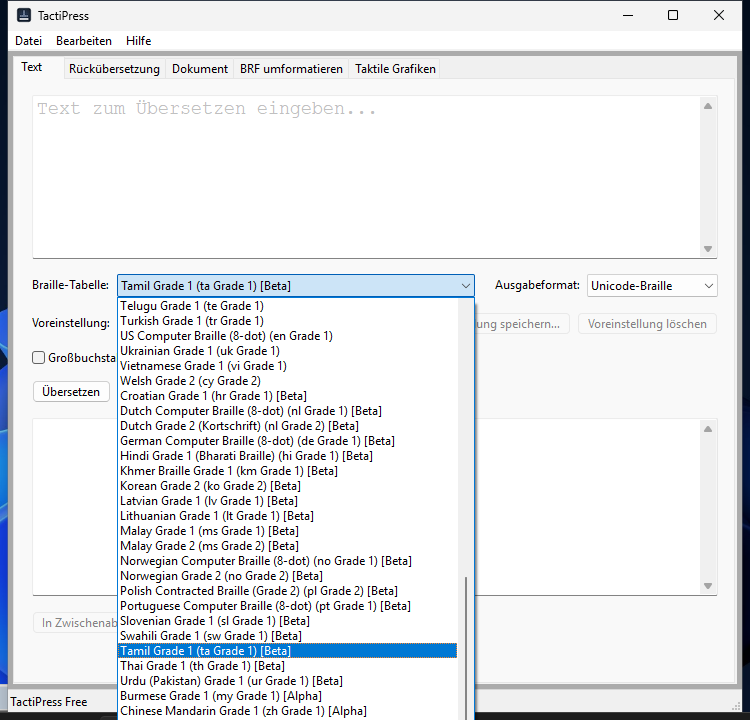Switch to the Dokument tab
Viewport: 750px width, 720px height.
coord(200,69)
